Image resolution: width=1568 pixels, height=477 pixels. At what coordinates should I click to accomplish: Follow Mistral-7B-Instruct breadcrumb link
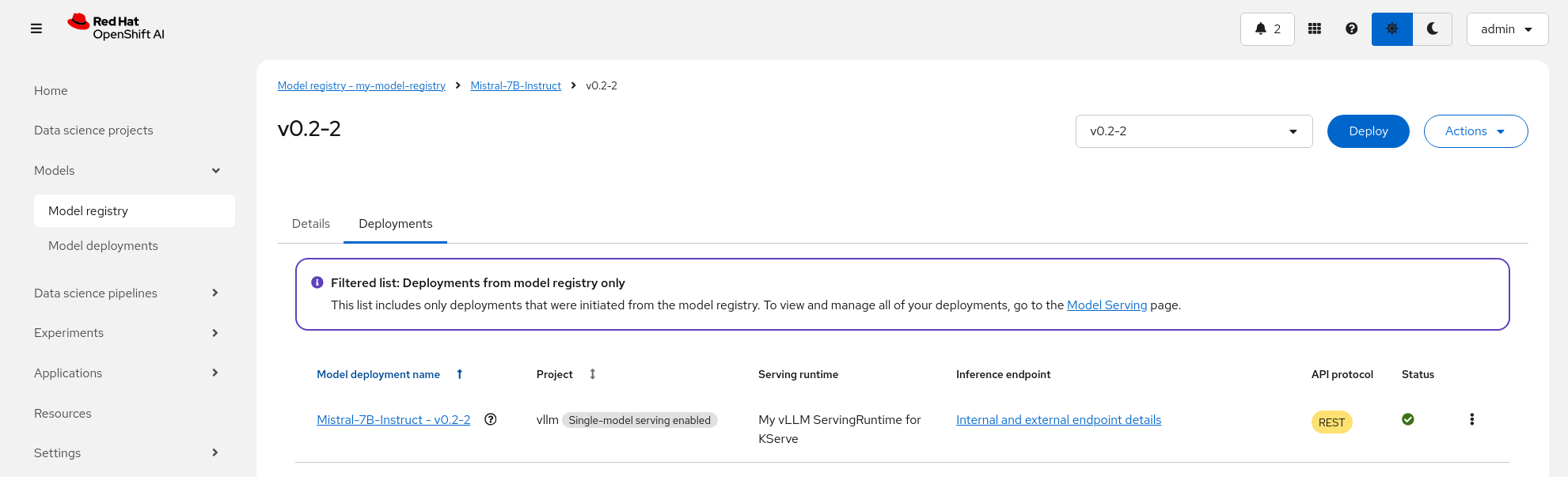[x=516, y=85]
